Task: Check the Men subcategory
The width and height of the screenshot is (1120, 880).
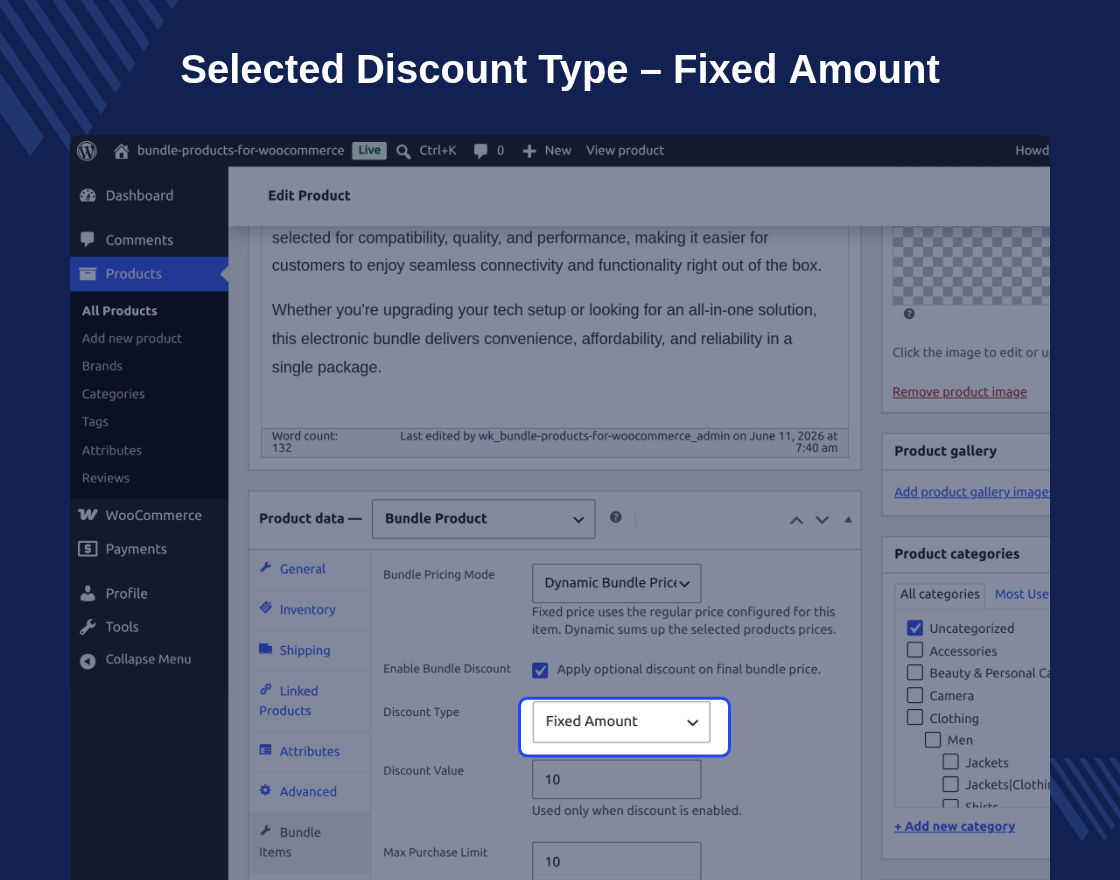Action: point(933,739)
